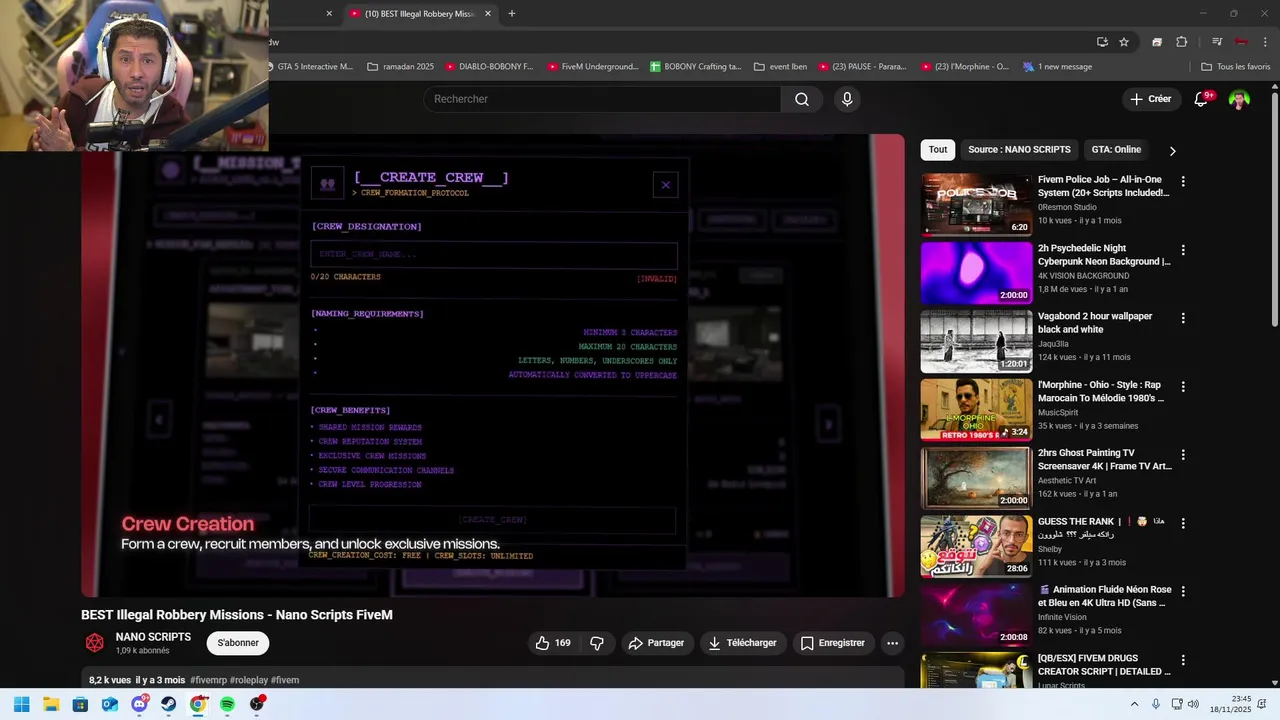Screen dimensions: 1280x720
Task: Open options menu for 2h Psychedelic Night video
Action: pos(1183,250)
